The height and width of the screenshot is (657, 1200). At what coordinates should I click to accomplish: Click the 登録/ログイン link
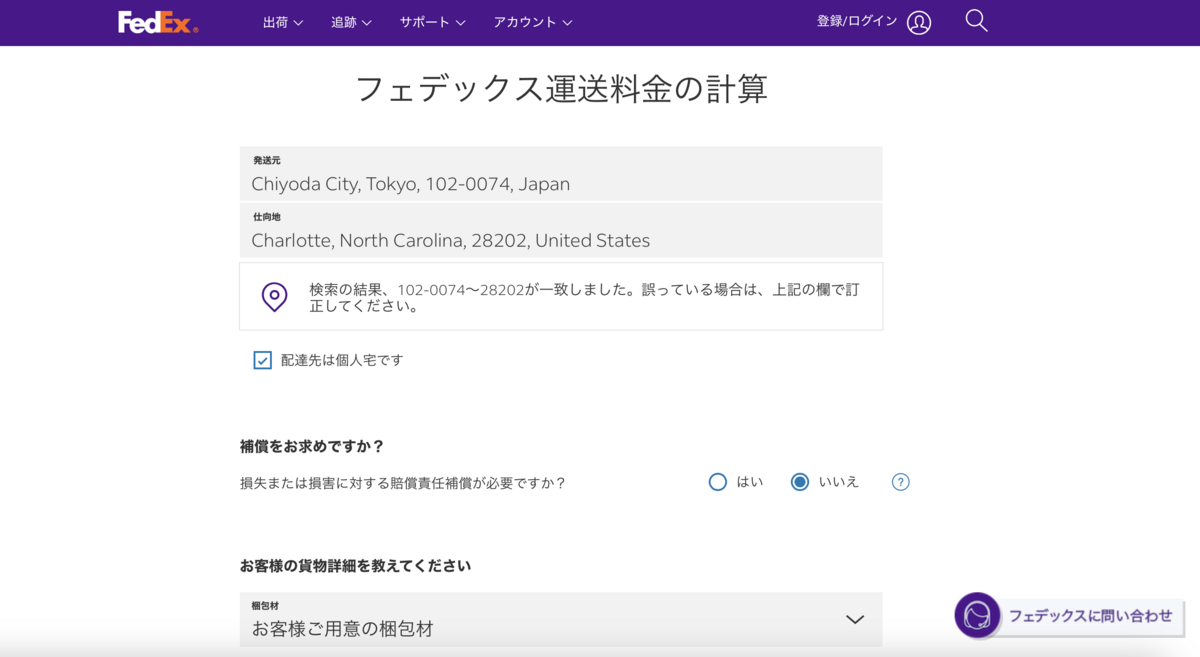[857, 21]
